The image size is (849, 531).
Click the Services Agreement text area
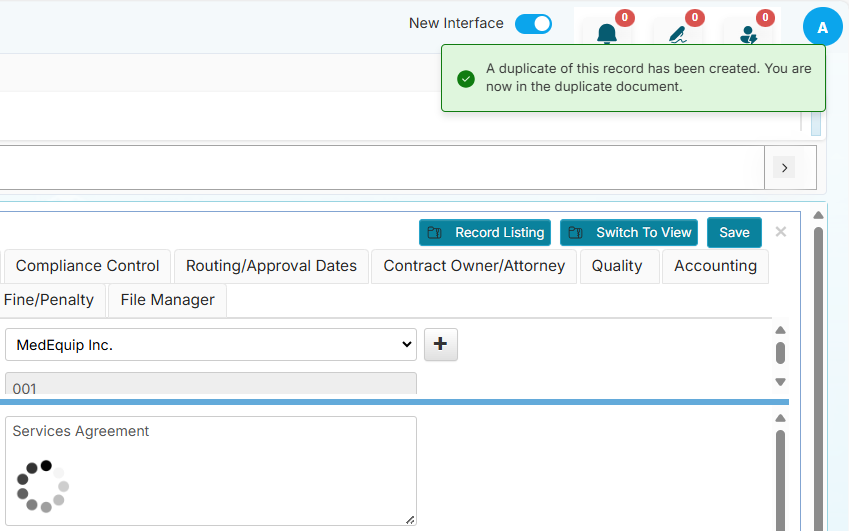click(210, 470)
